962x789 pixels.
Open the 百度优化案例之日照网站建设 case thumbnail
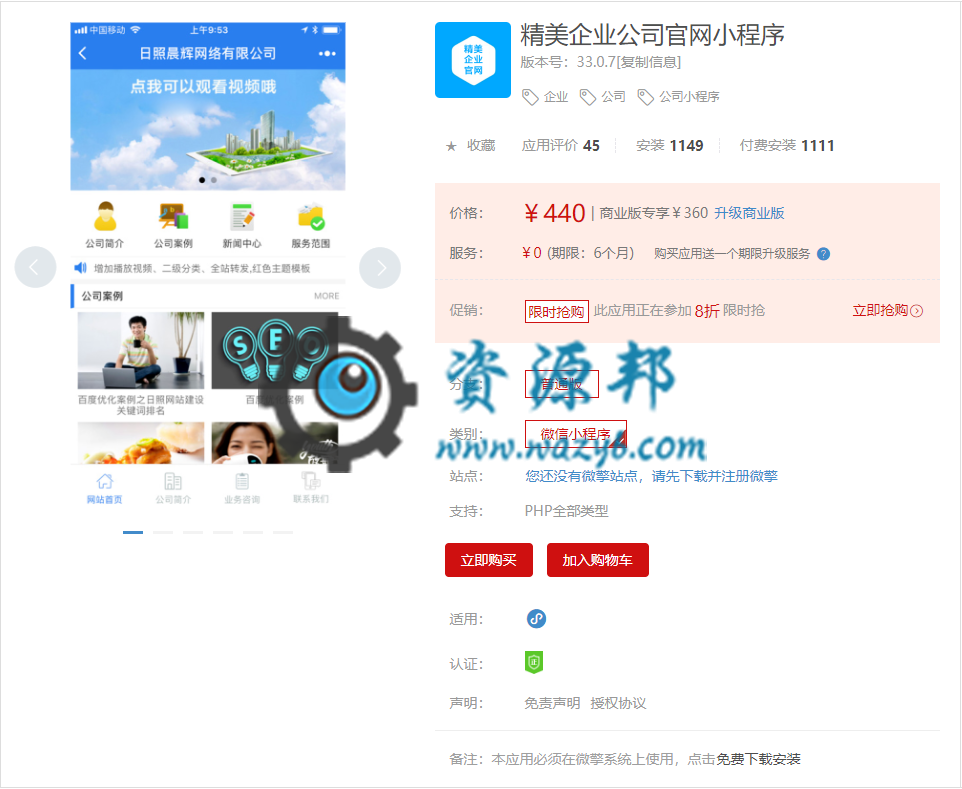pos(140,350)
